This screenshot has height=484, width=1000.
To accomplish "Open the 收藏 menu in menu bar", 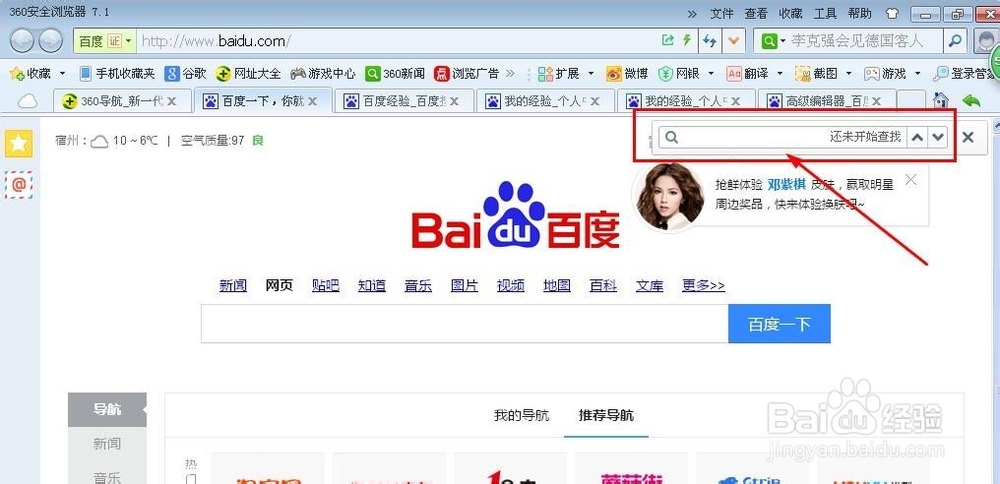I will [x=791, y=13].
